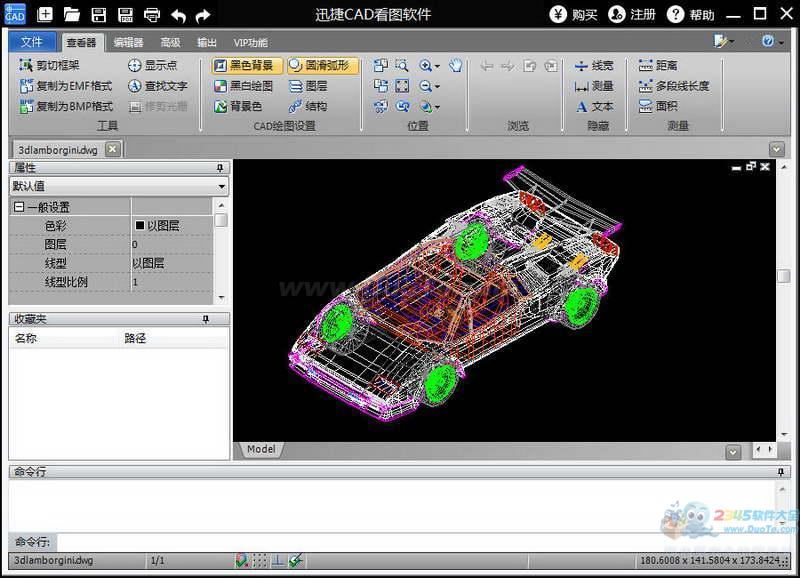Click the print icon in title bar
This screenshot has width=800, height=578.
click(x=151, y=15)
